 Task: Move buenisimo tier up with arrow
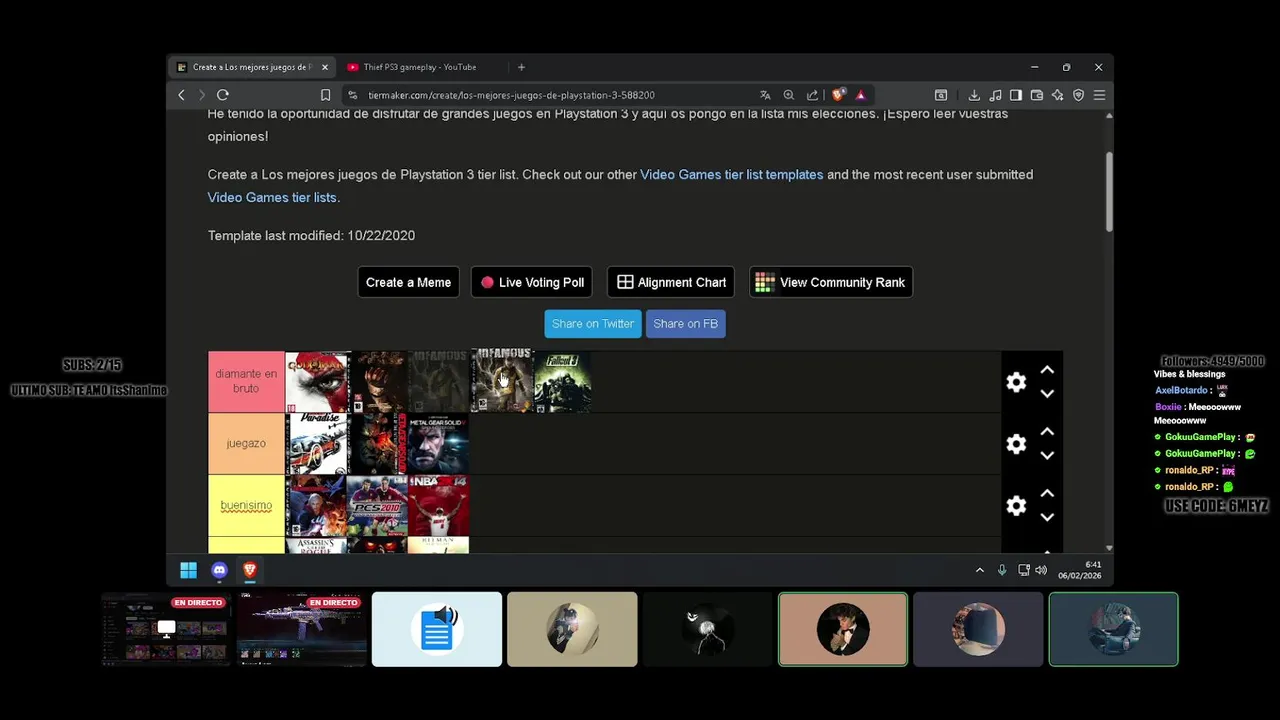1047,494
